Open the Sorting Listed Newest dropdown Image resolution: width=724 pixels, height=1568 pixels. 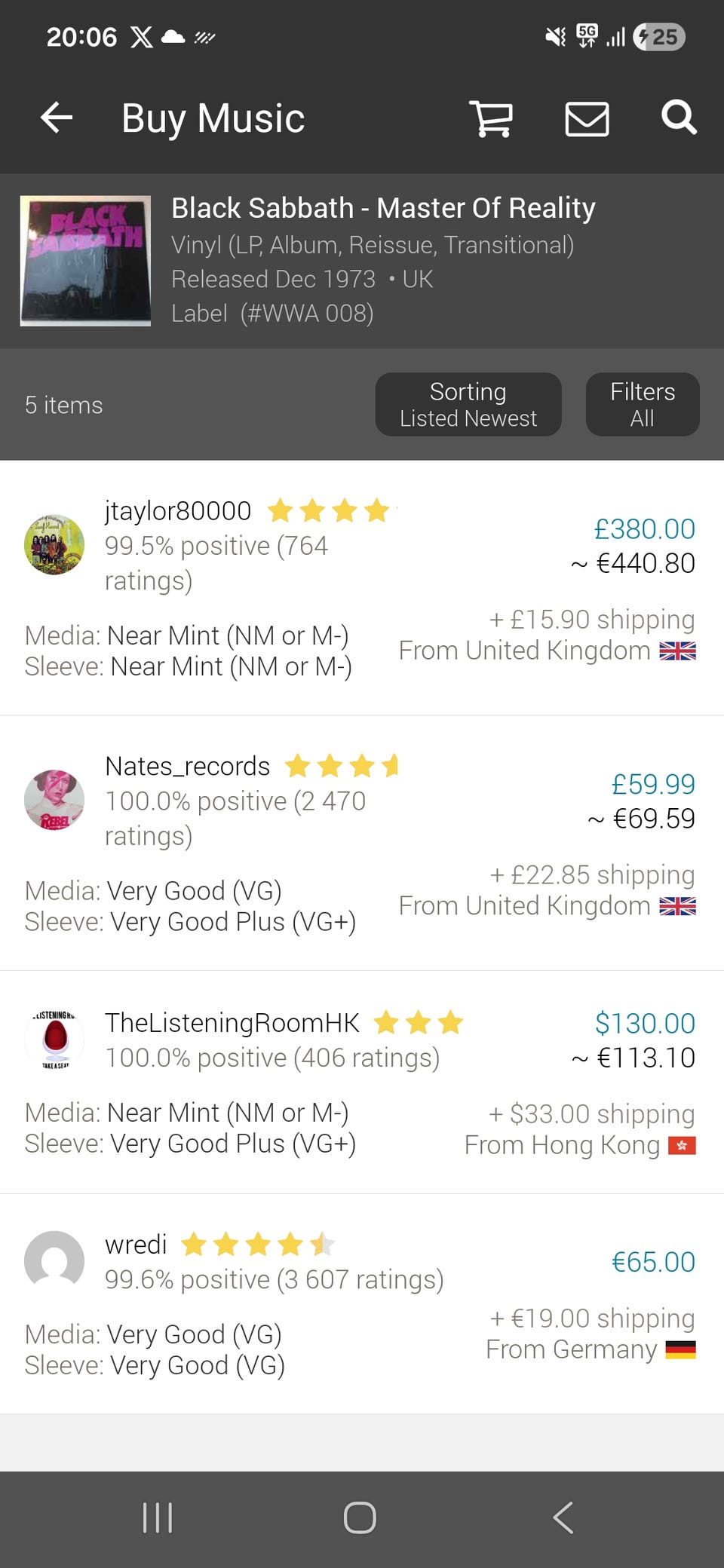pos(468,404)
